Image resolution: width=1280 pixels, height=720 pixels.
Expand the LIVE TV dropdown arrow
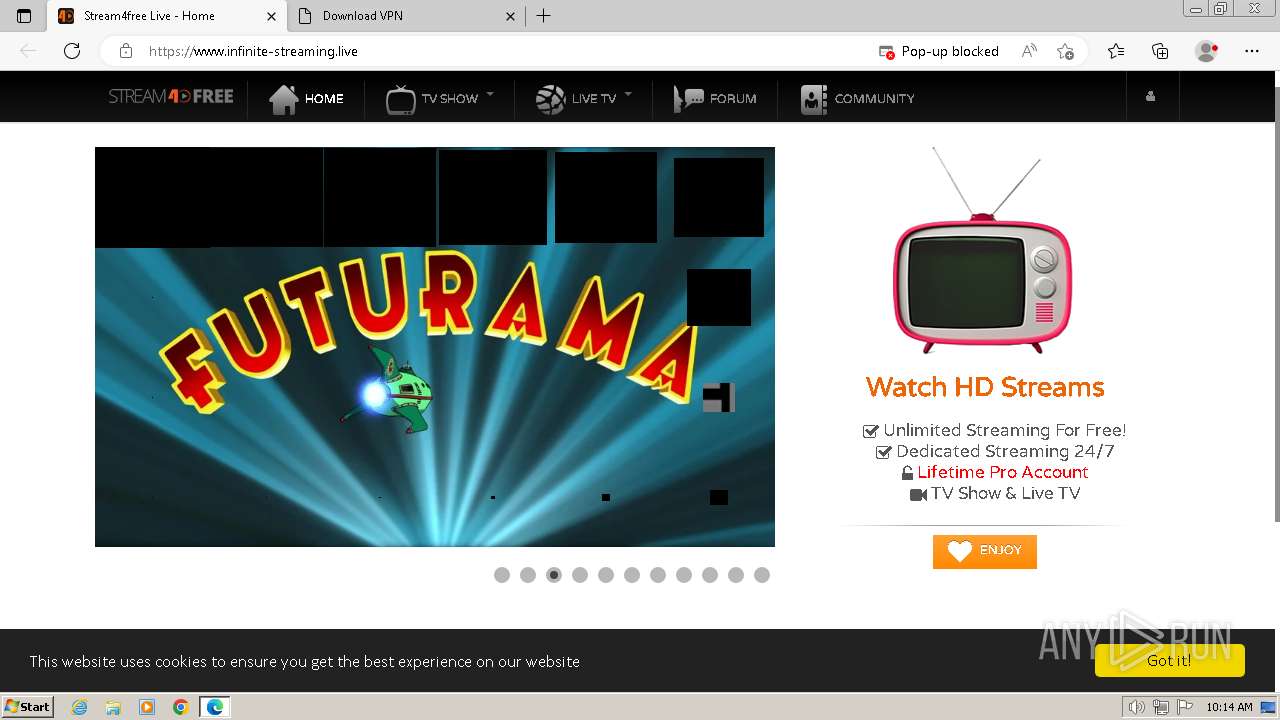point(628,95)
